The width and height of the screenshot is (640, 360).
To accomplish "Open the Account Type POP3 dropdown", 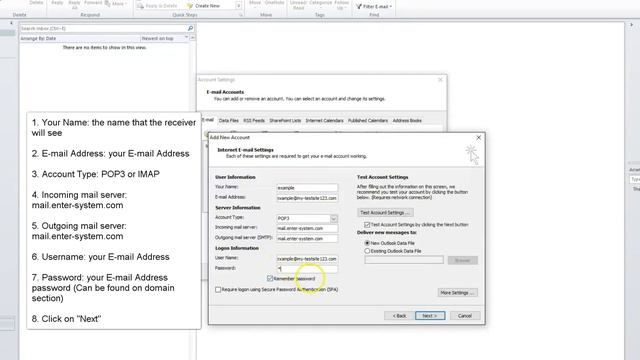I will tap(333, 218).
